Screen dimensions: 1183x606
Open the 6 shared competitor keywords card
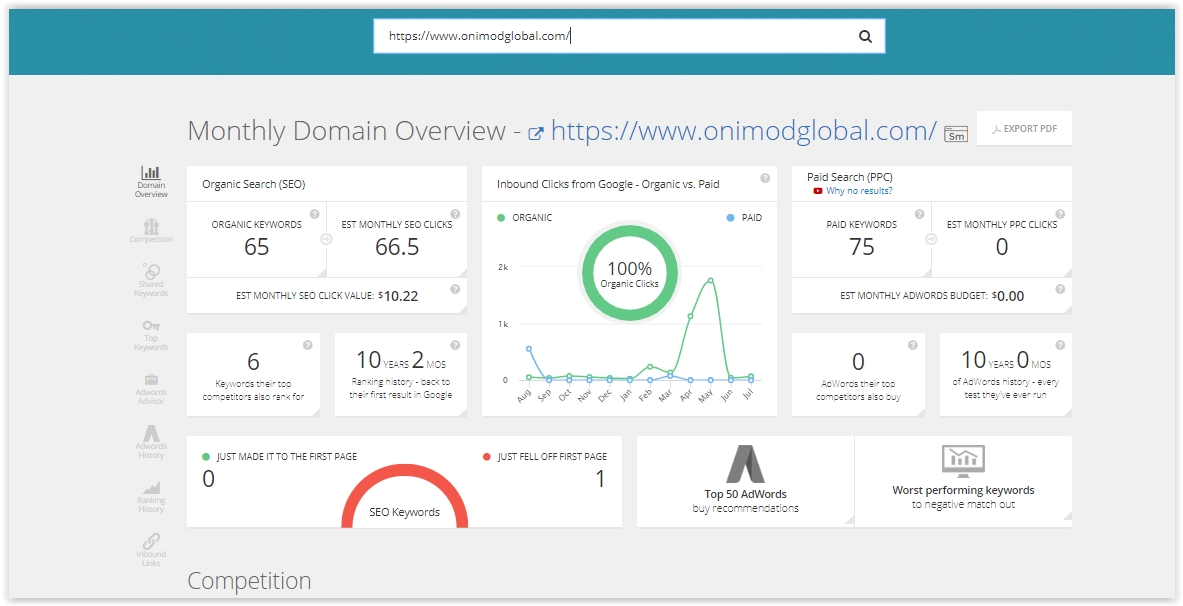(x=254, y=374)
